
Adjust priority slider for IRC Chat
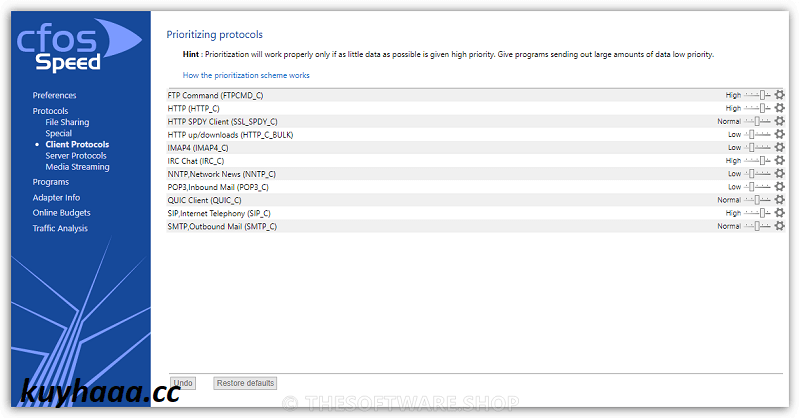point(757,160)
